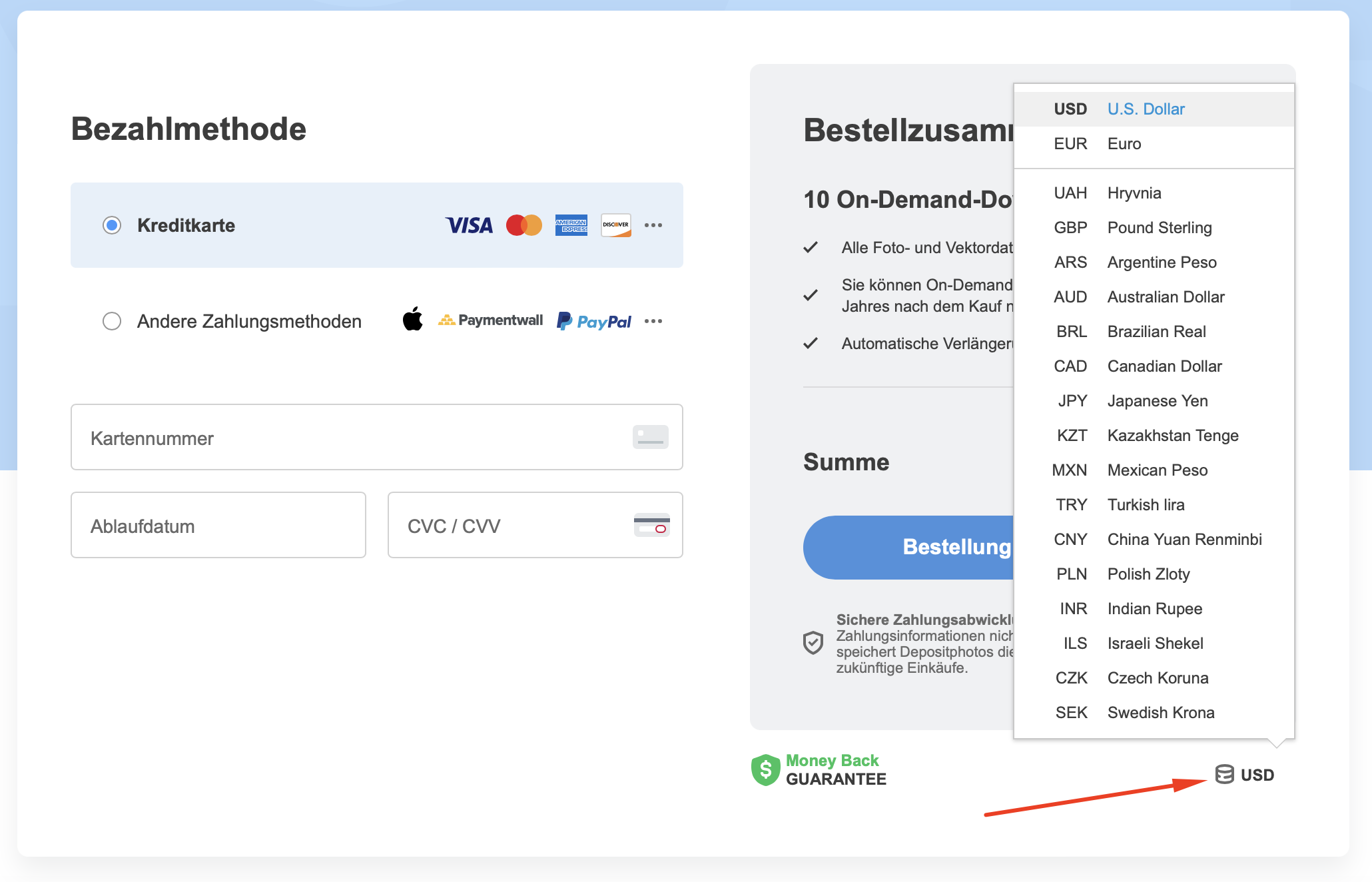Choose GBP Pound Sterling currency
The height and width of the screenshot is (882, 1372).
point(1154,228)
